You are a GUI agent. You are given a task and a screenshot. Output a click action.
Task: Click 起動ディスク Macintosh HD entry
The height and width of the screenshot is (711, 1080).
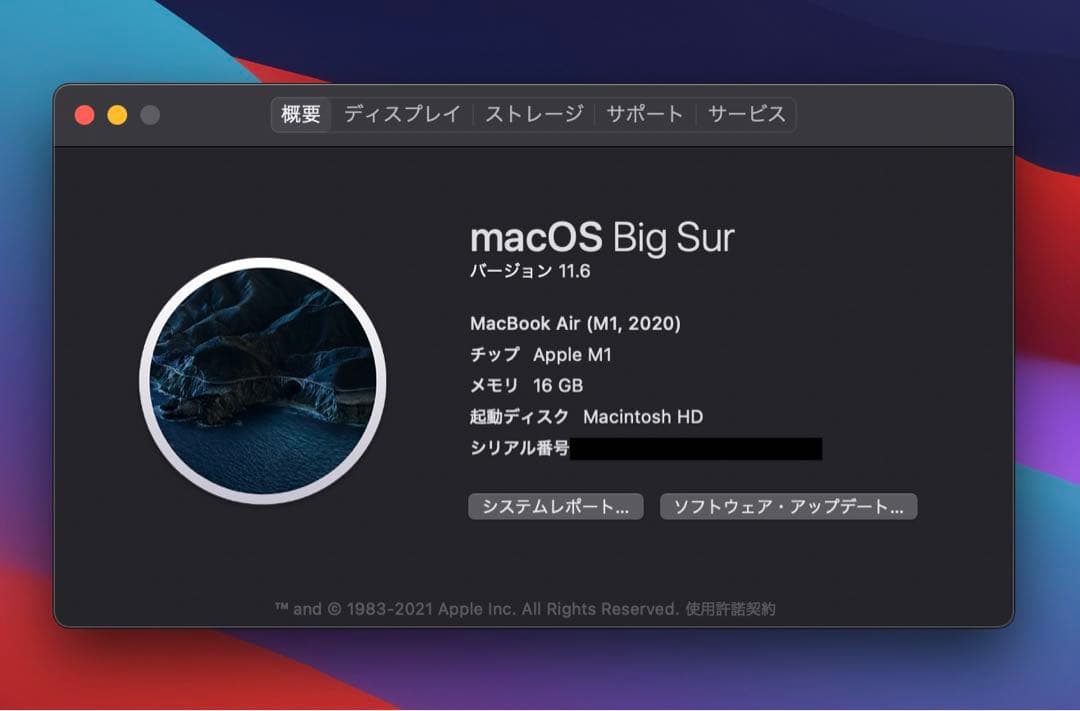586,417
